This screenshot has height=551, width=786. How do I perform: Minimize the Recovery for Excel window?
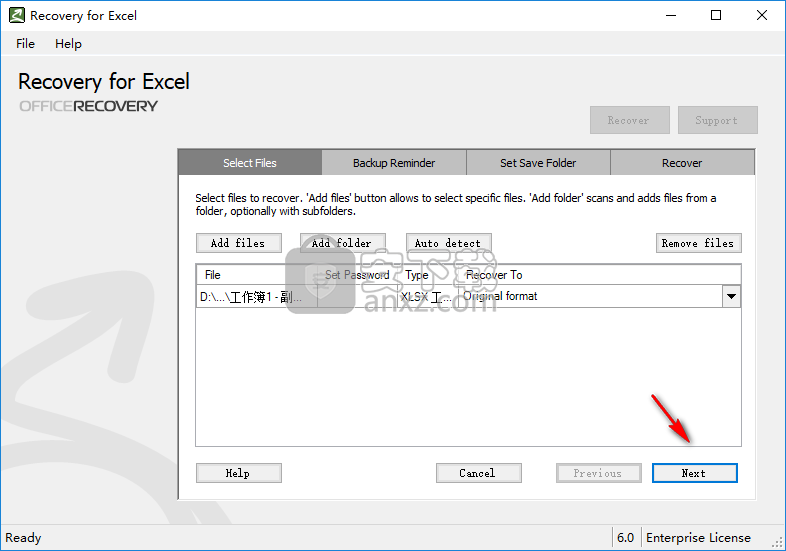[671, 15]
